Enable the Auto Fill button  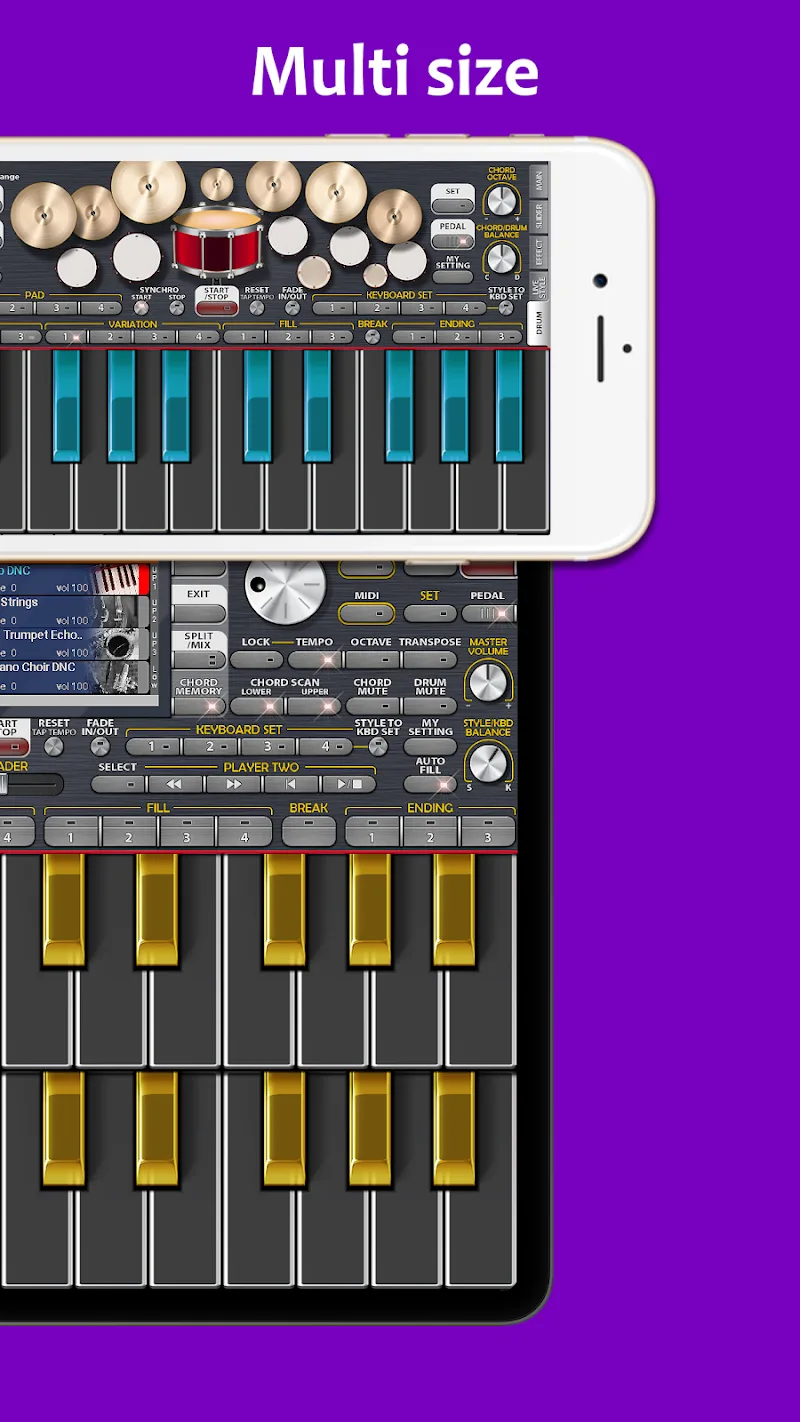pyautogui.click(x=430, y=785)
